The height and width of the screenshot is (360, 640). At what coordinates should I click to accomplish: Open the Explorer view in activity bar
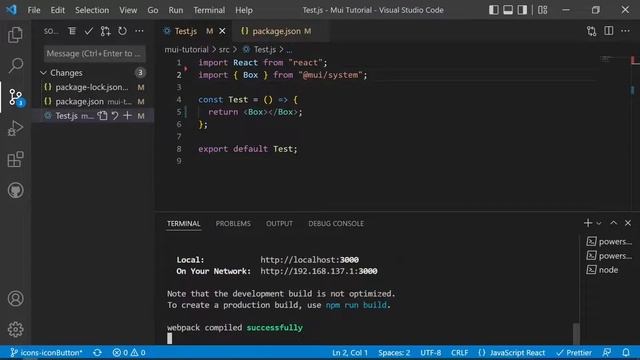(x=16, y=35)
